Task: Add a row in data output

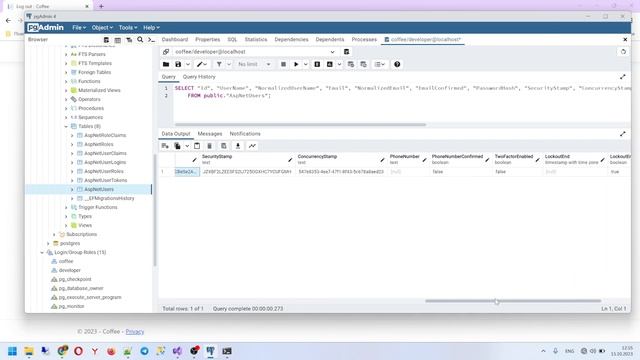Action: [165, 146]
